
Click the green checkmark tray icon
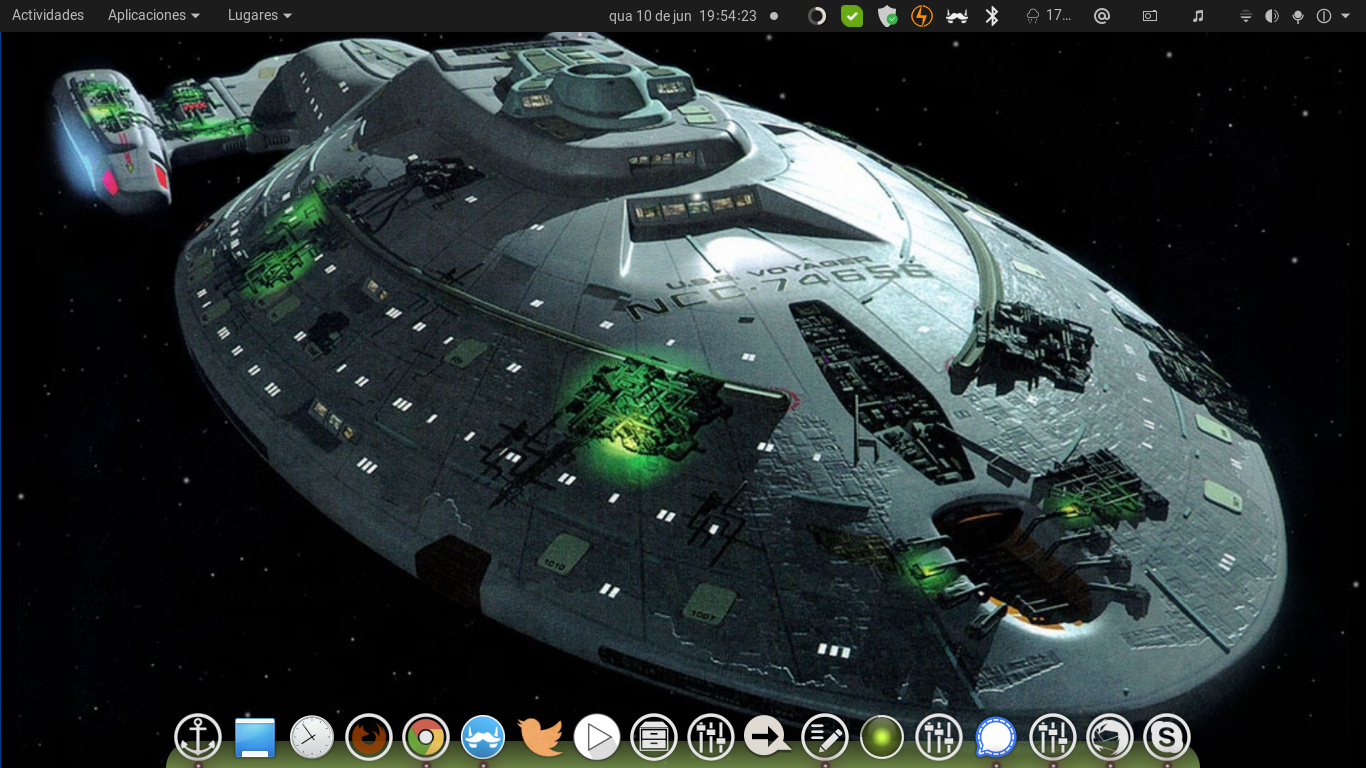point(852,16)
